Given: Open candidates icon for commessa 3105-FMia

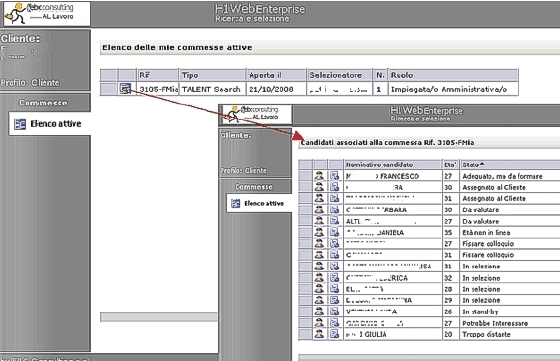Looking at the screenshot, I should (x=125, y=89).
